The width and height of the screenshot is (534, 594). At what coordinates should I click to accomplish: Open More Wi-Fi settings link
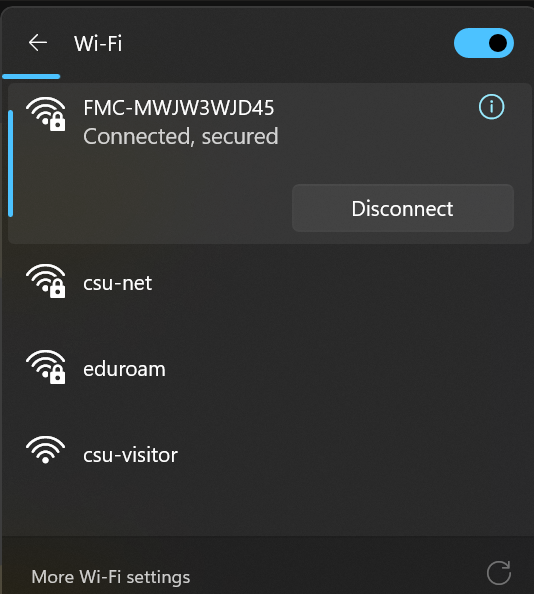(x=111, y=577)
